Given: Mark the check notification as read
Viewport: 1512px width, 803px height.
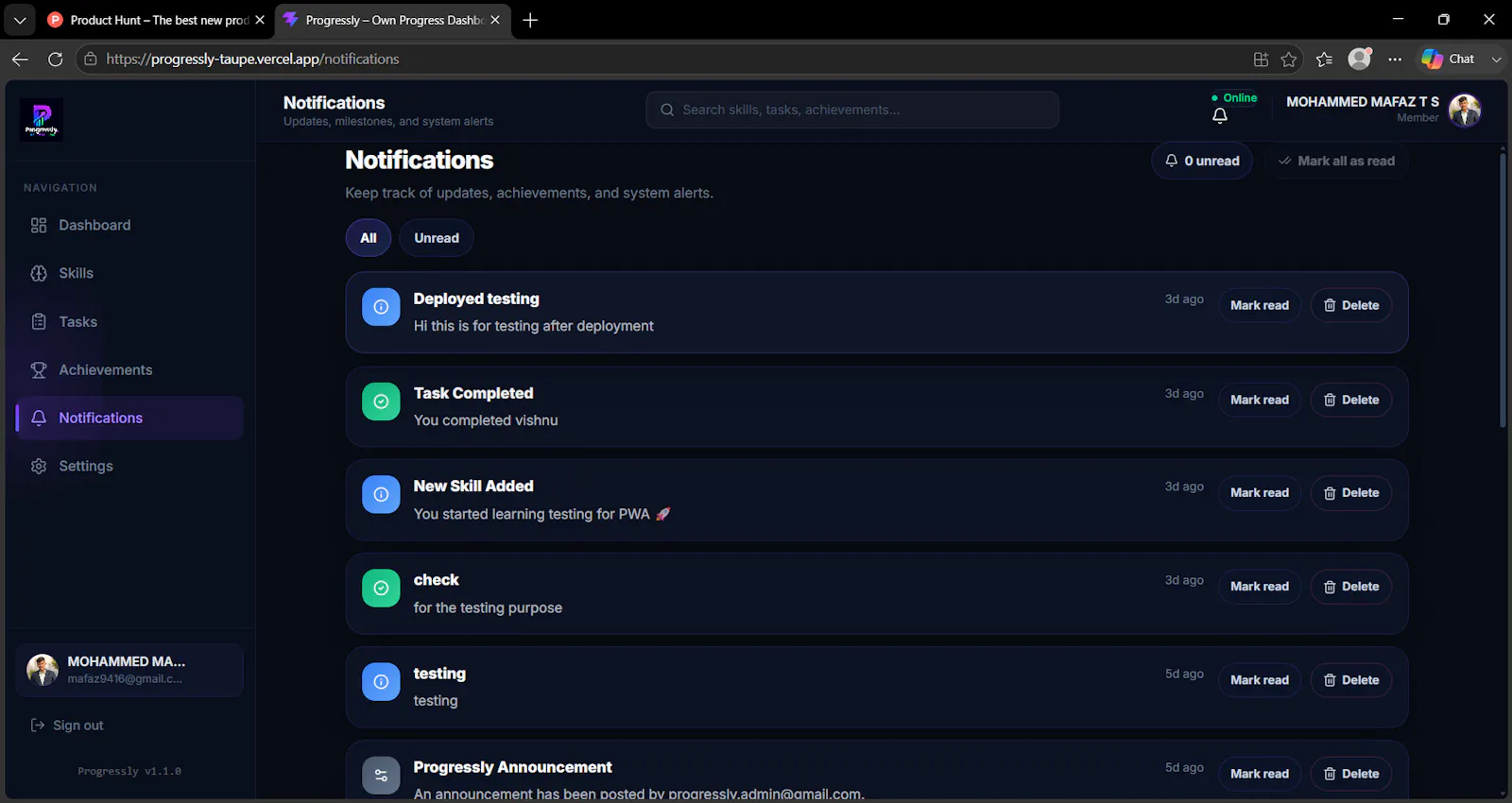Looking at the screenshot, I should pos(1260,586).
